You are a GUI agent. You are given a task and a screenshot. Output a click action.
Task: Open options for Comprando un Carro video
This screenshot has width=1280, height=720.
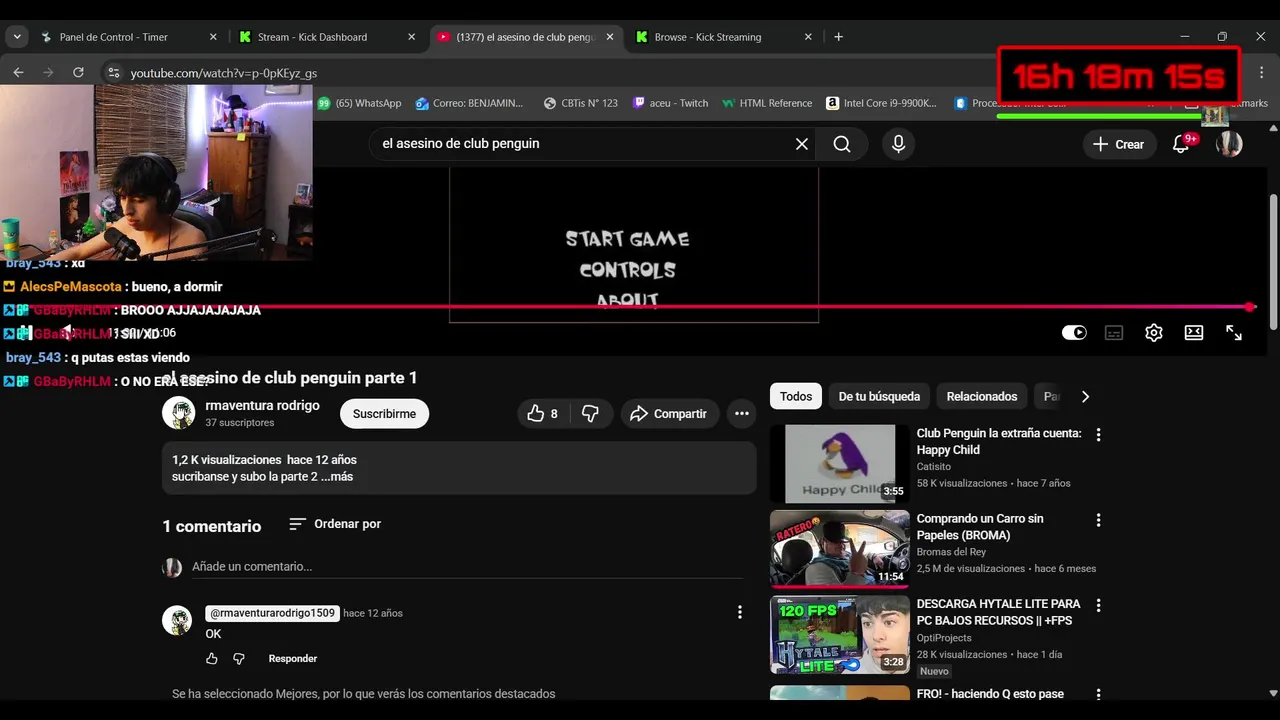[1099, 521]
